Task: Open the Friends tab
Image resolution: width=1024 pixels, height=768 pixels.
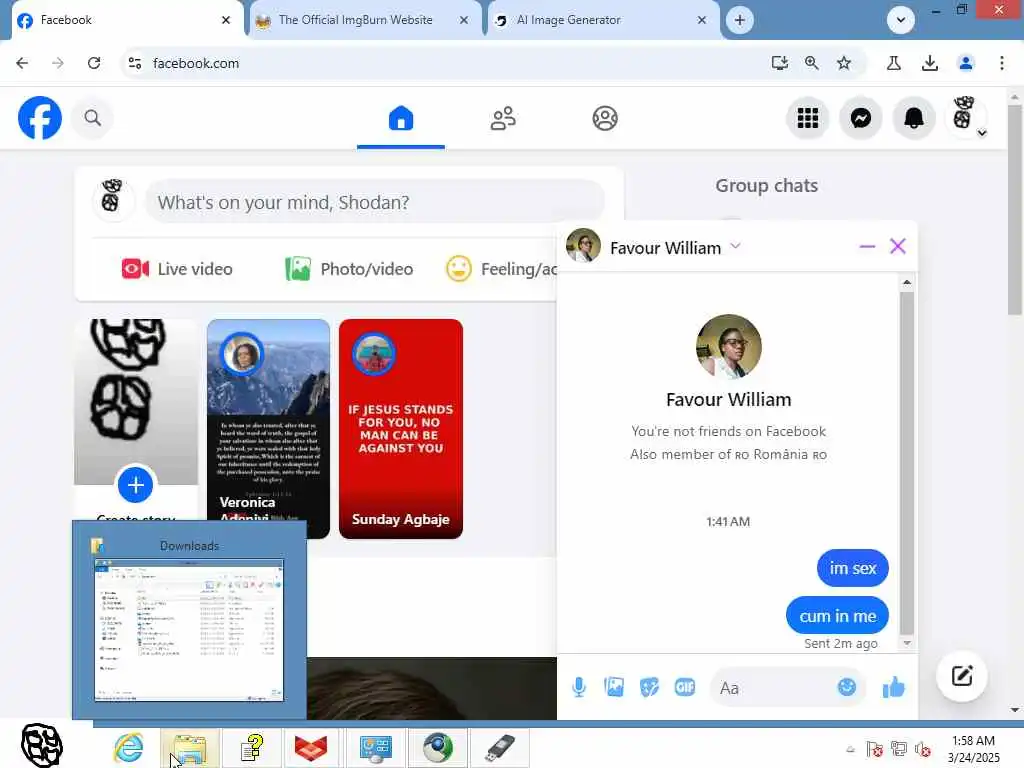Action: tap(503, 118)
